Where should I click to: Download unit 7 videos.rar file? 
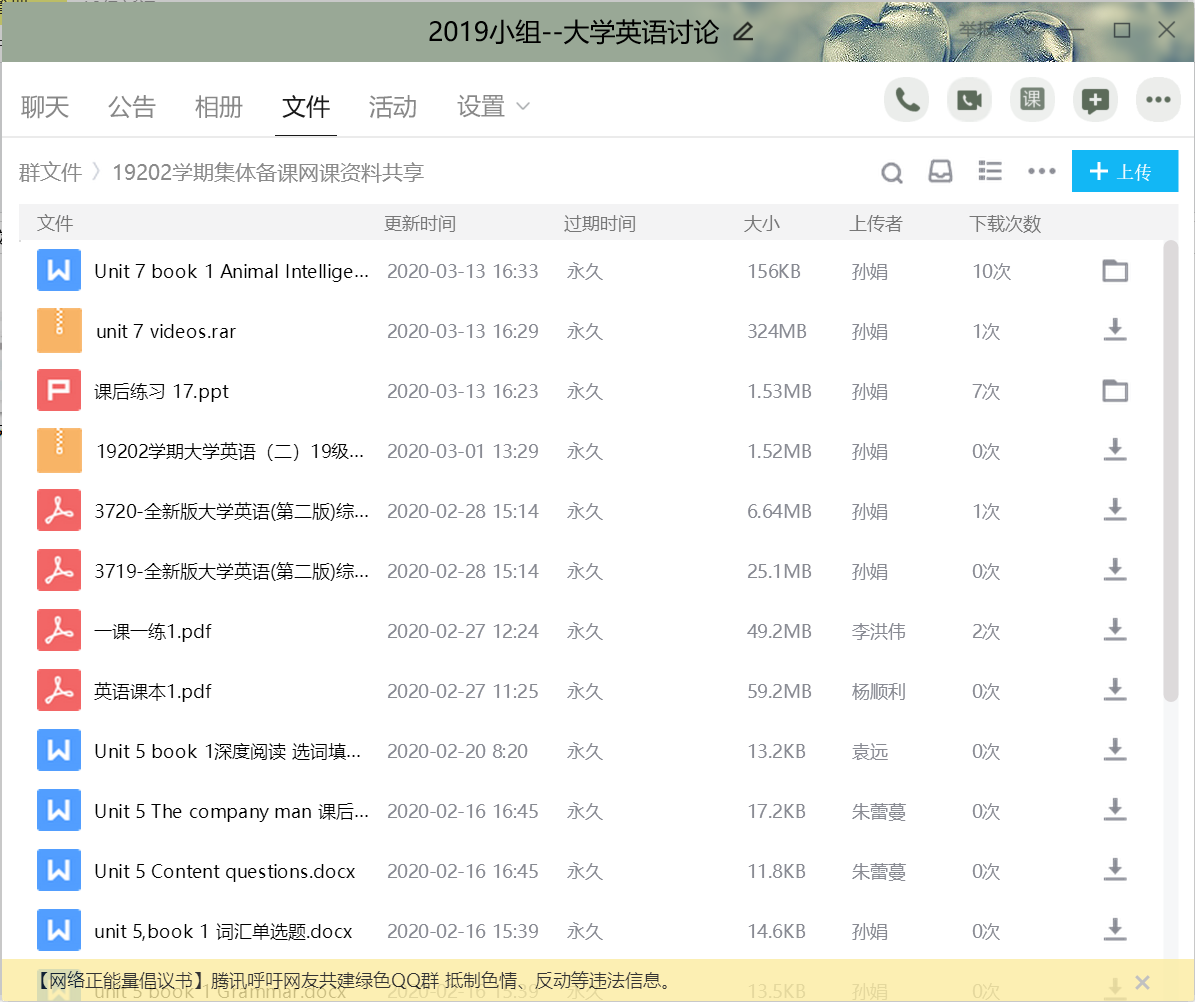coord(1115,331)
